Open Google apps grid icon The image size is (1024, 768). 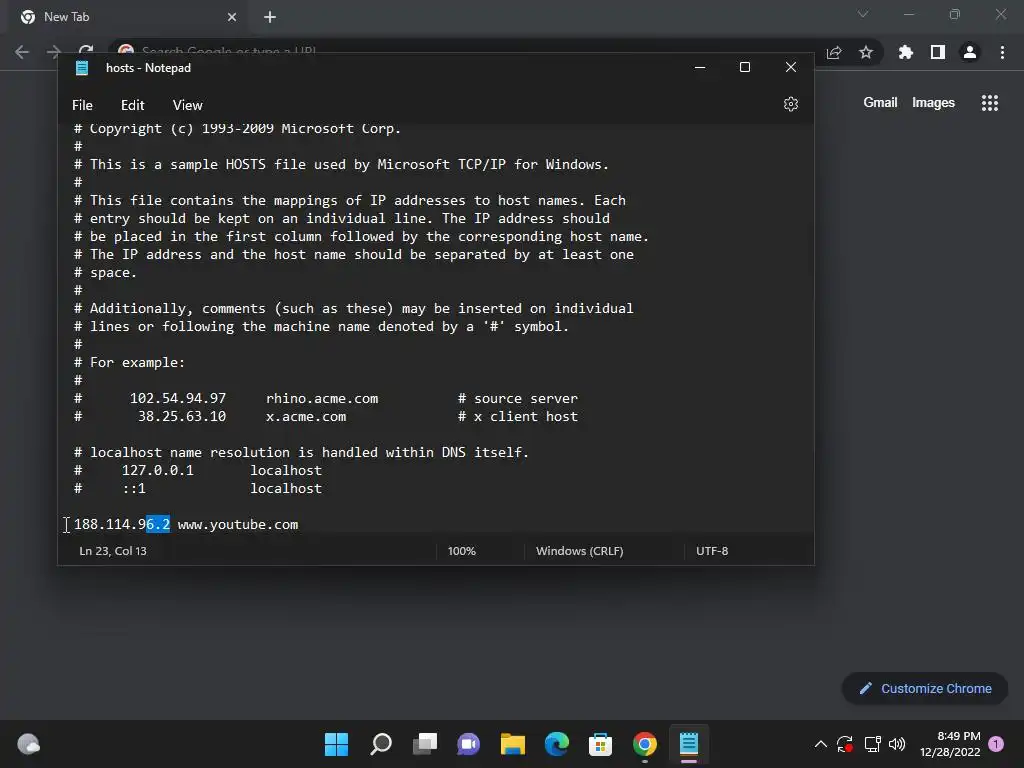(x=990, y=103)
